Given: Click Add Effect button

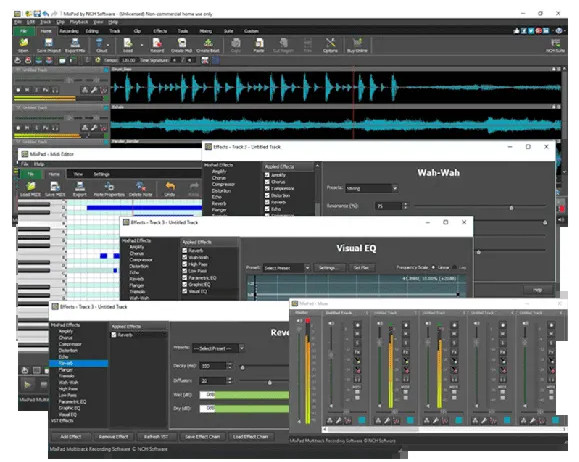Looking at the screenshot, I should click(71, 437).
